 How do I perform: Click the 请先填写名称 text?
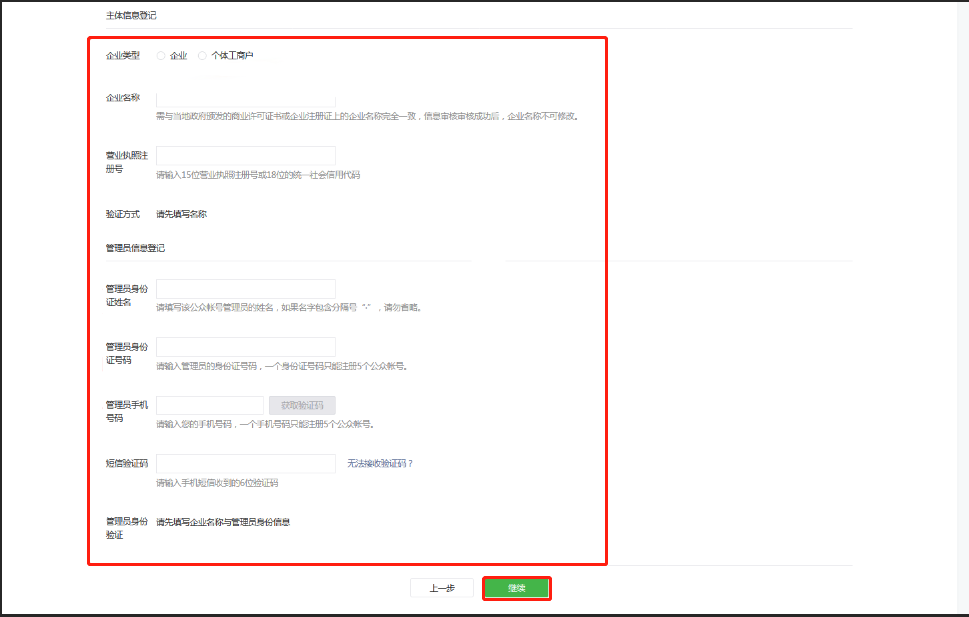(x=182, y=214)
